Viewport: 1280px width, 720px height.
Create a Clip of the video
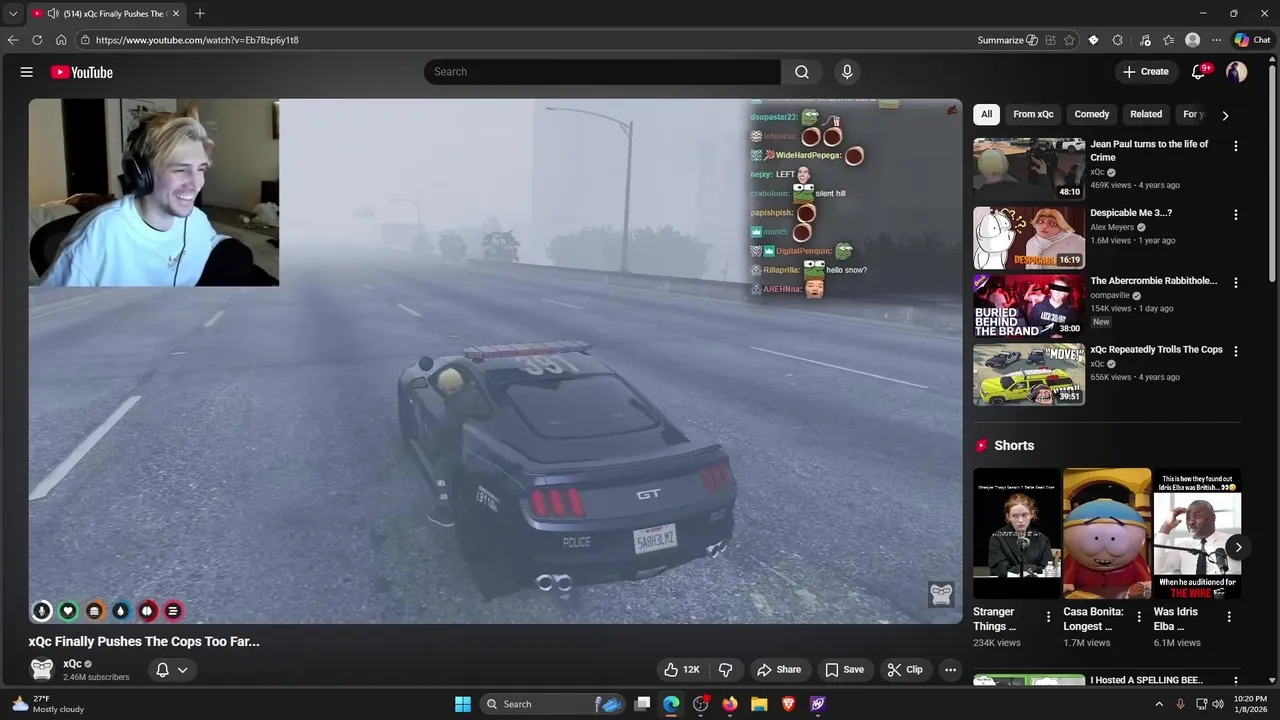(905, 670)
